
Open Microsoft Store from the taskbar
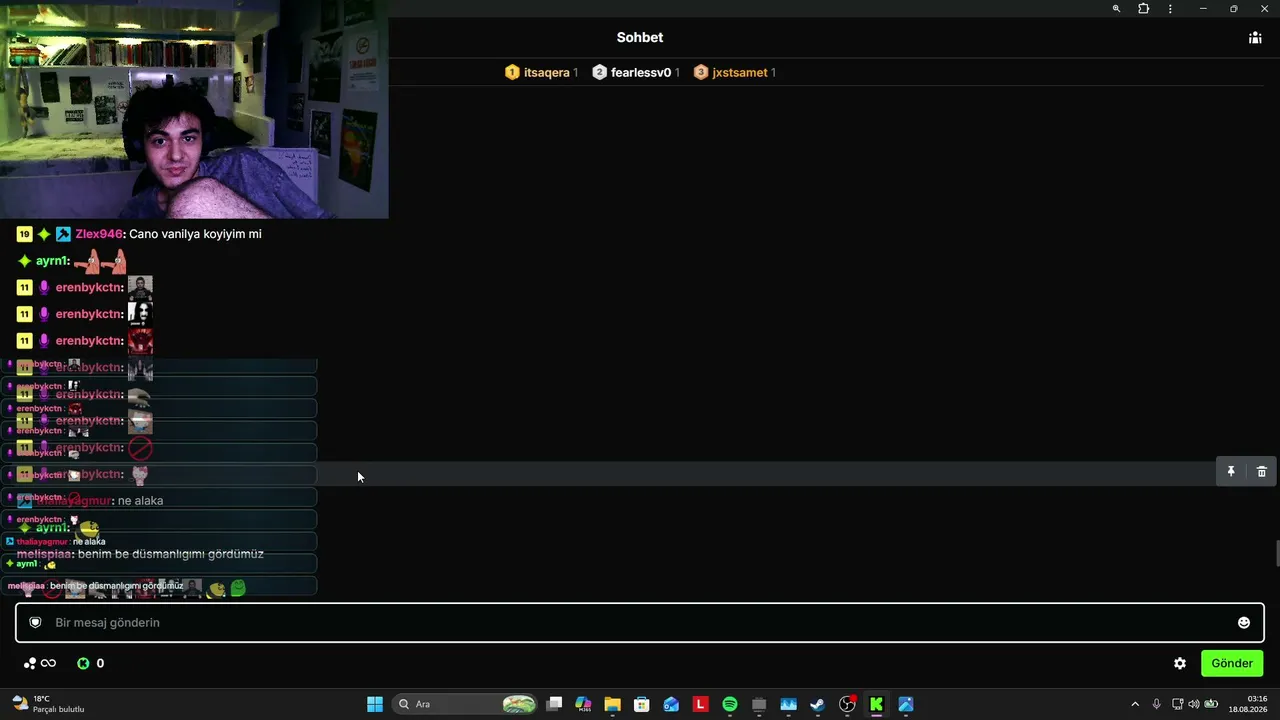point(642,704)
